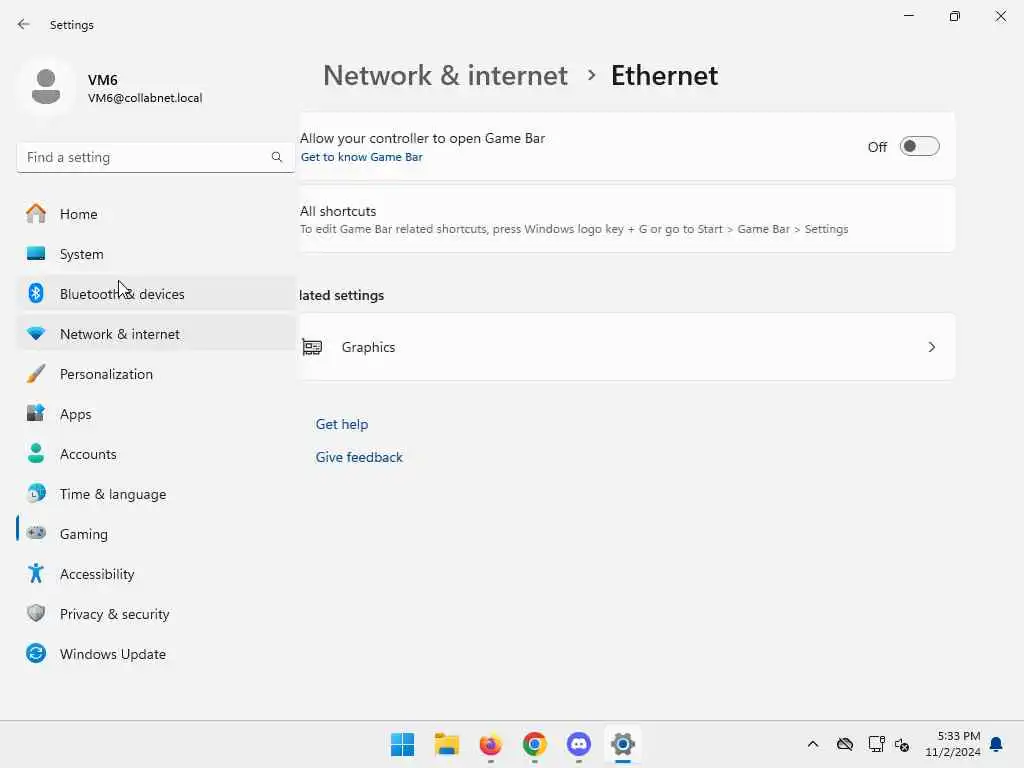The width and height of the screenshot is (1024, 768).
Task: Click the Find a setting field
Action: (x=145, y=157)
